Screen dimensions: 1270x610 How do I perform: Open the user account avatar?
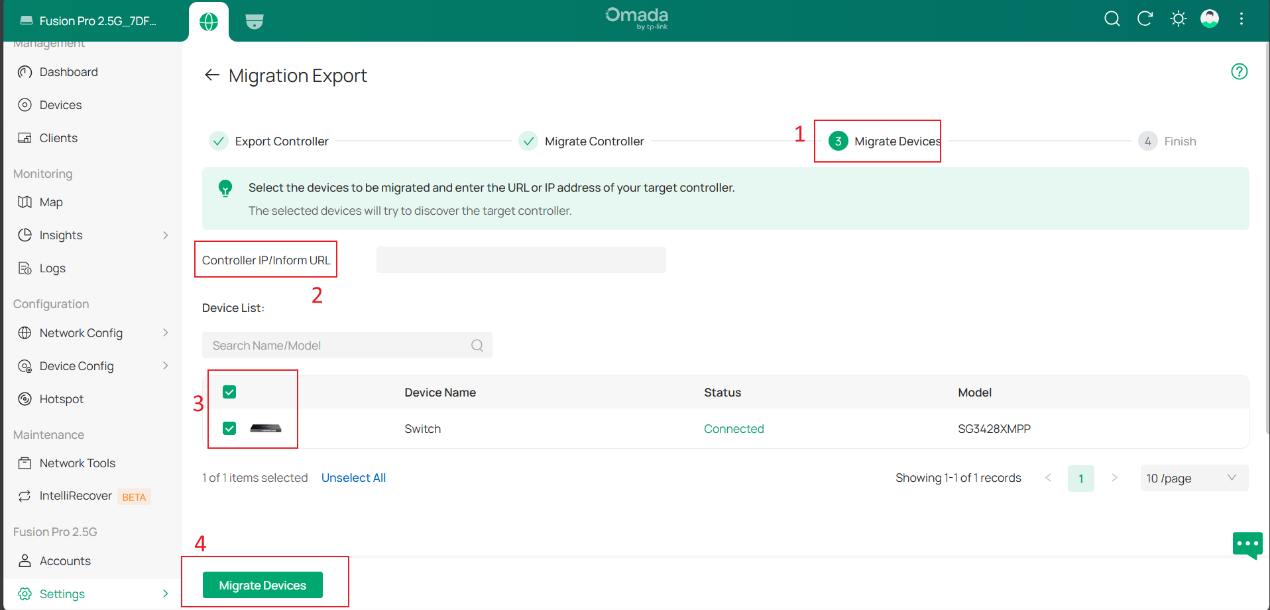point(1210,19)
